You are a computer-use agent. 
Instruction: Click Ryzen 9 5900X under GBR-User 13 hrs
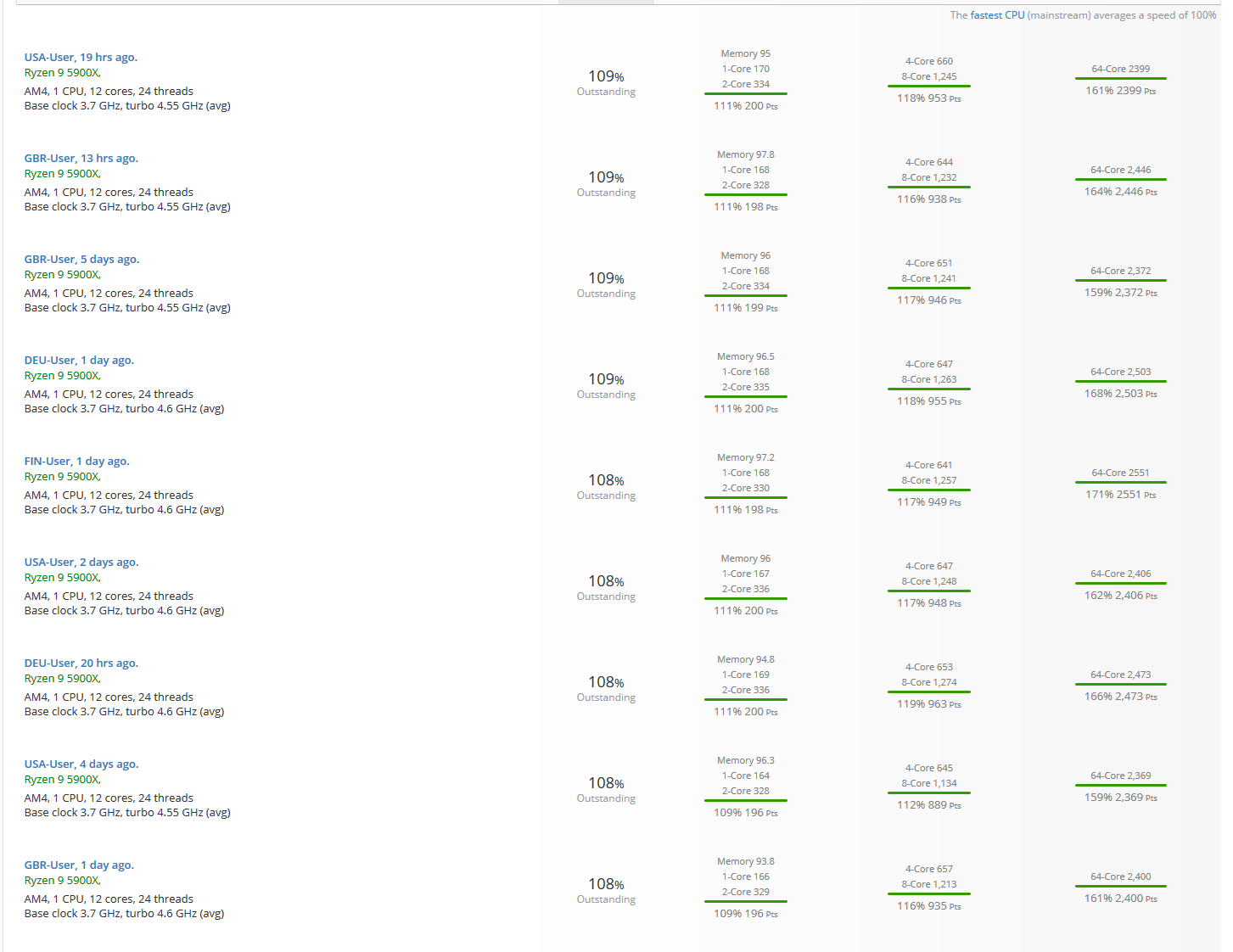(x=63, y=174)
